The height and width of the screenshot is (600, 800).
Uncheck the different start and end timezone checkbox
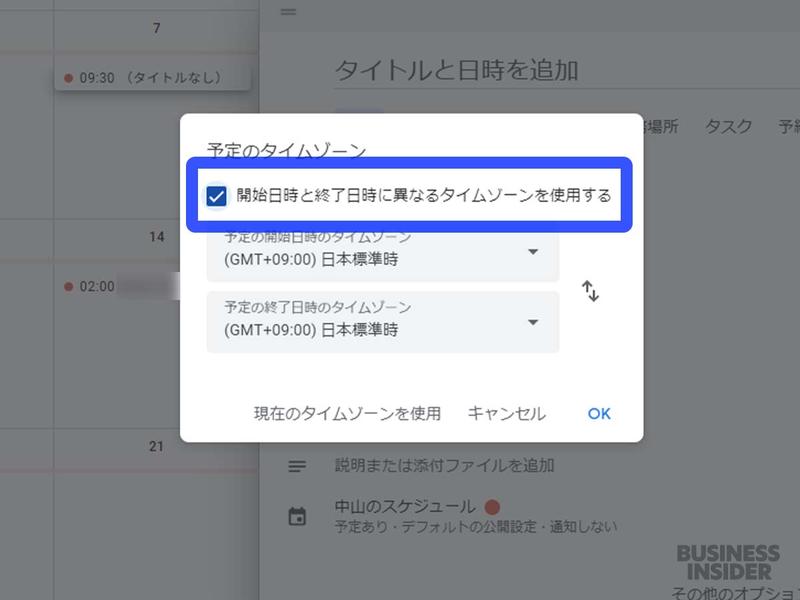coord(216,196)
